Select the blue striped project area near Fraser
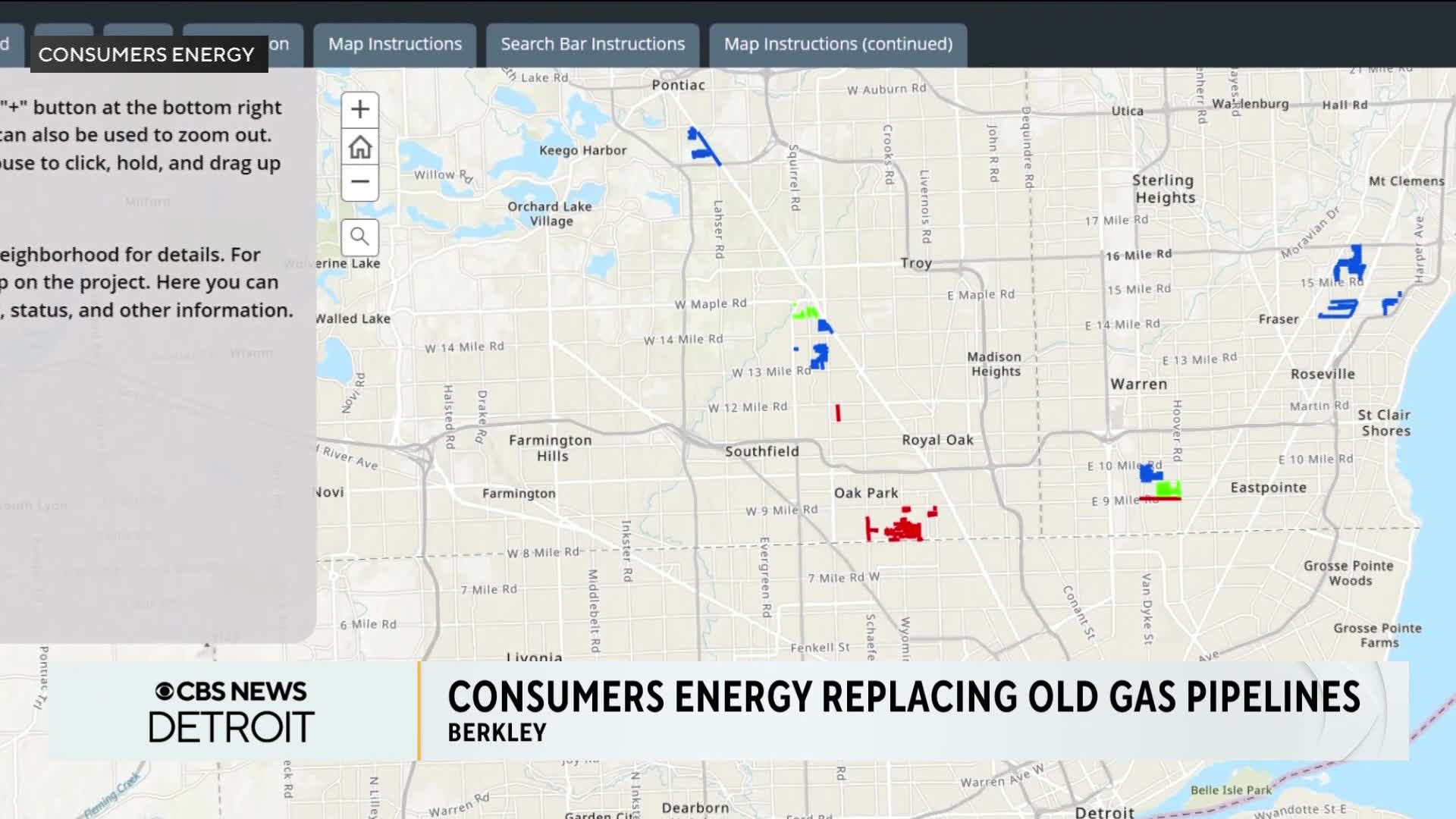 [1338, 309]
